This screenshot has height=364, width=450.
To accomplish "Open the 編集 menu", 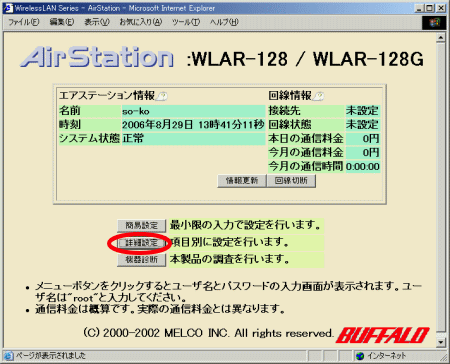I will tap(62, 22).
